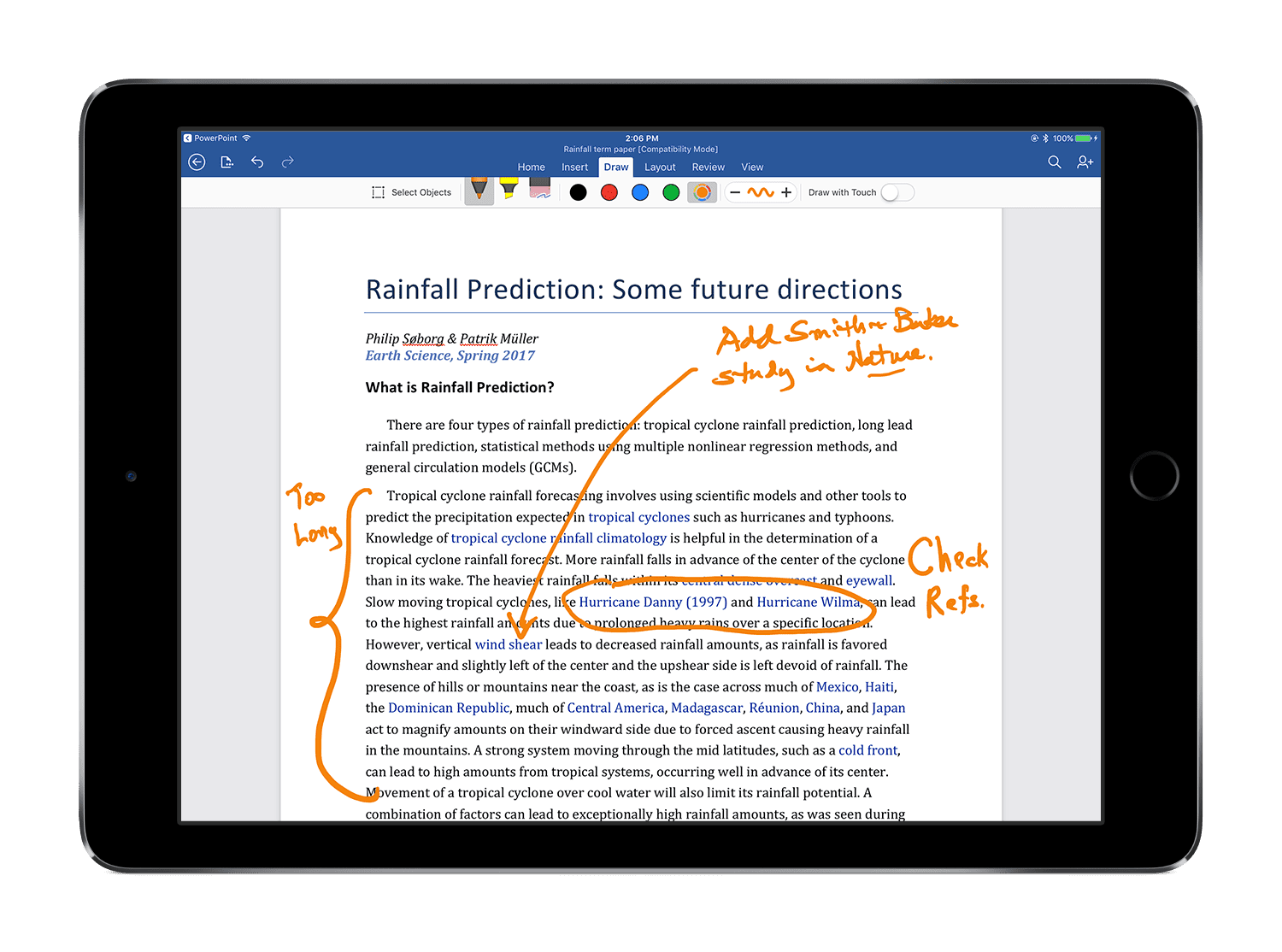This screenshot has width=1282, height=952.
Task: Switch to the Layout tab
Action: (660, 167)
